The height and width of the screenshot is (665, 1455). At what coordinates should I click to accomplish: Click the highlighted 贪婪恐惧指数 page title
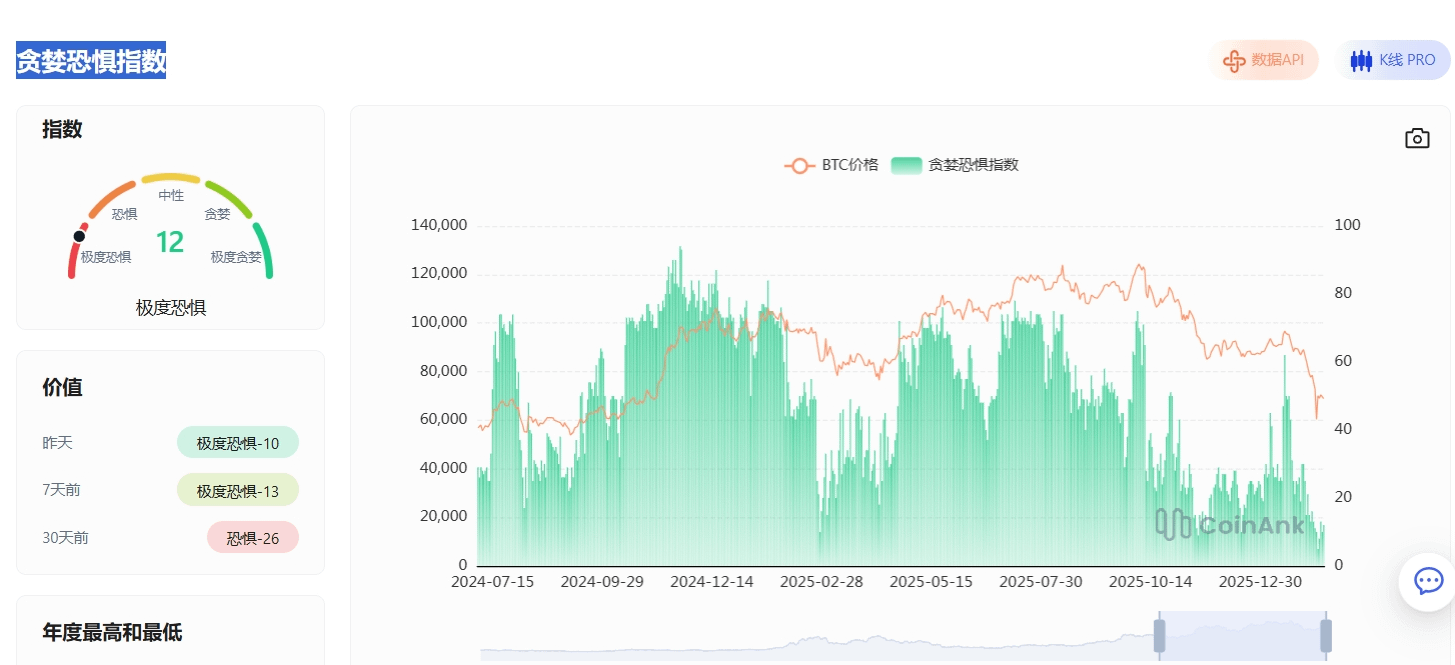click(91, 61)
